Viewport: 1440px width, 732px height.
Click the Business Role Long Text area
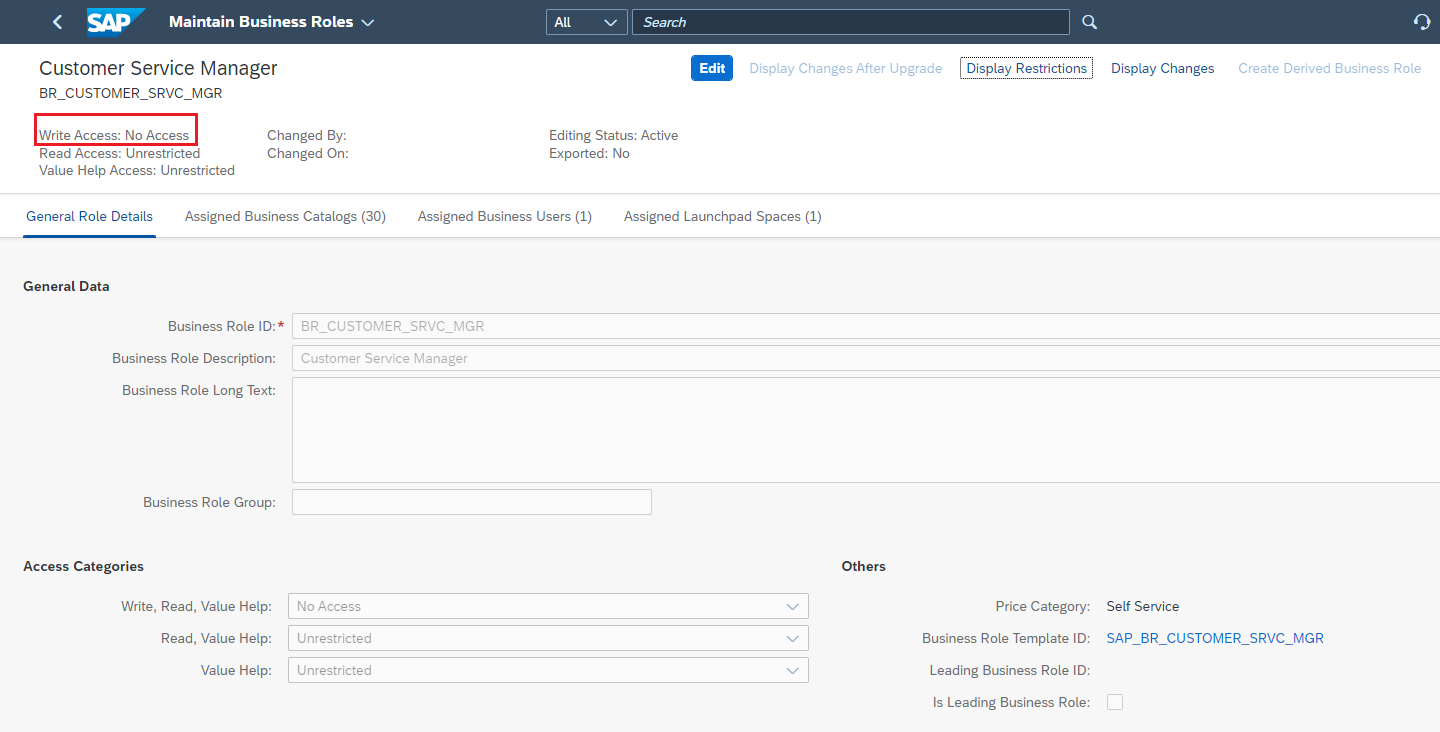[x=866, y=430]
